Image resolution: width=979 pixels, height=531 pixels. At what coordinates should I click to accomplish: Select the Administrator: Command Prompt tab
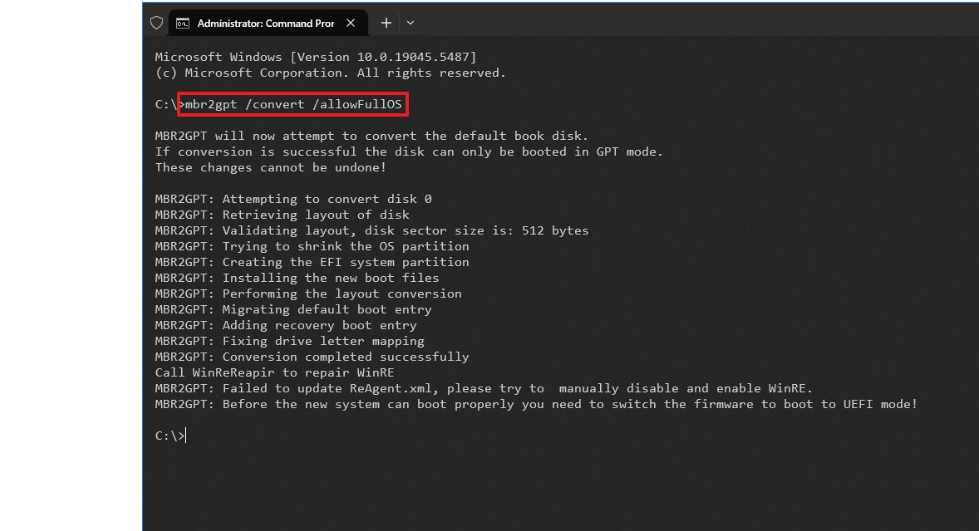click(265, 22)
